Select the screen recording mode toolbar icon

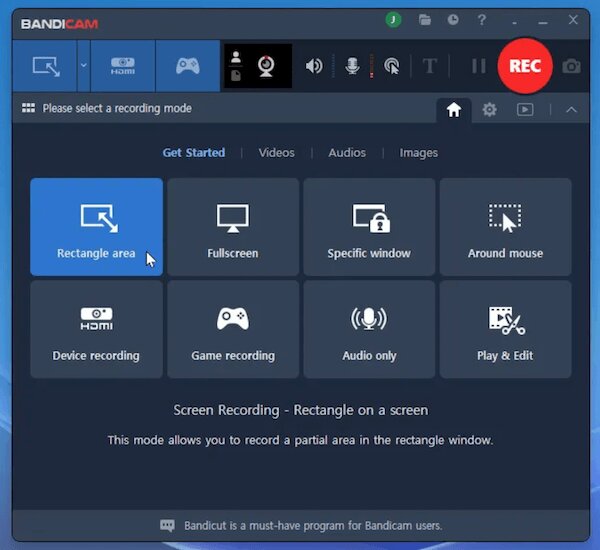pos(45,66)
